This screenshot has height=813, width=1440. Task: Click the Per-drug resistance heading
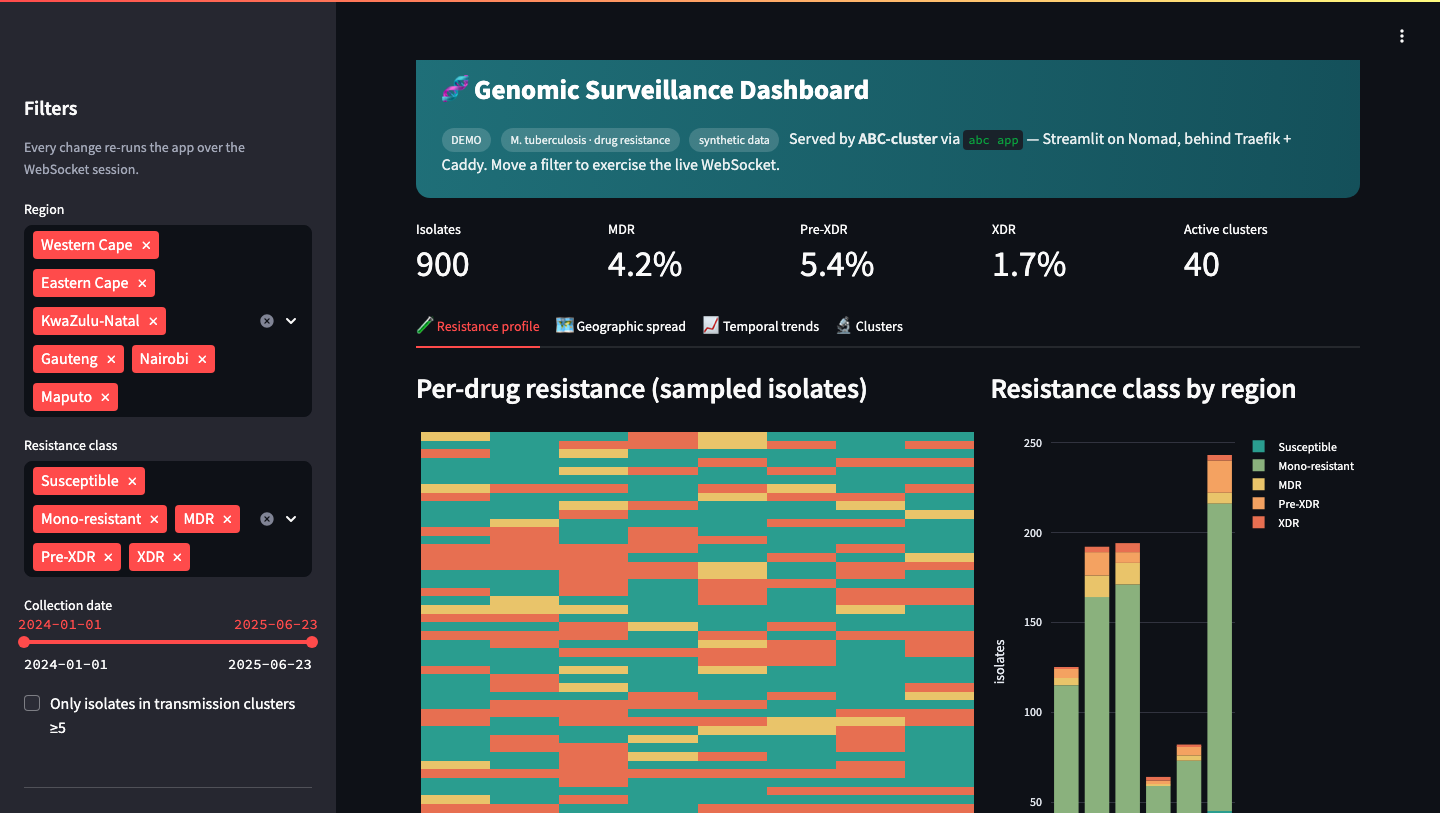coord(642,389)
